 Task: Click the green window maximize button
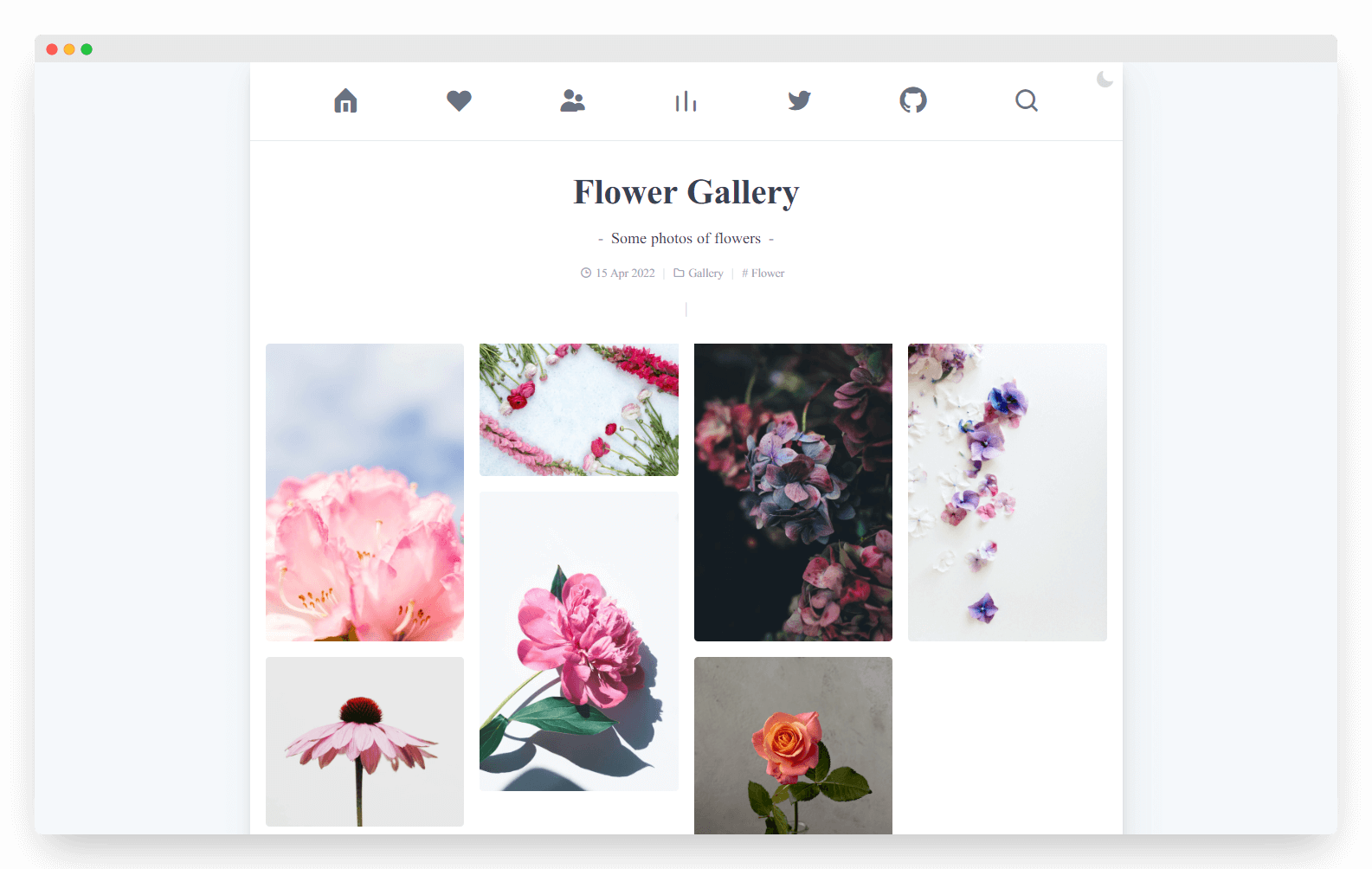click(x=87, y=49)
